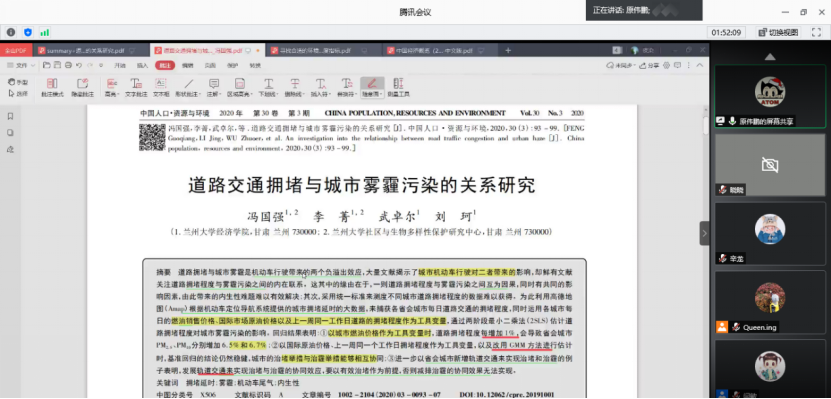Click the meeting info icon
The height and width of the screenshot is (399, 831).
click(x=11, y=32)
